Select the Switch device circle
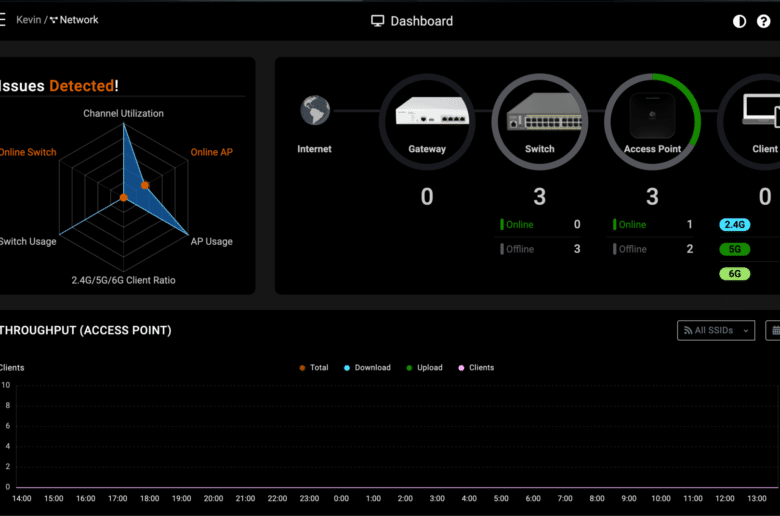Viewport: 780px width, 516px height. point(540,122)
